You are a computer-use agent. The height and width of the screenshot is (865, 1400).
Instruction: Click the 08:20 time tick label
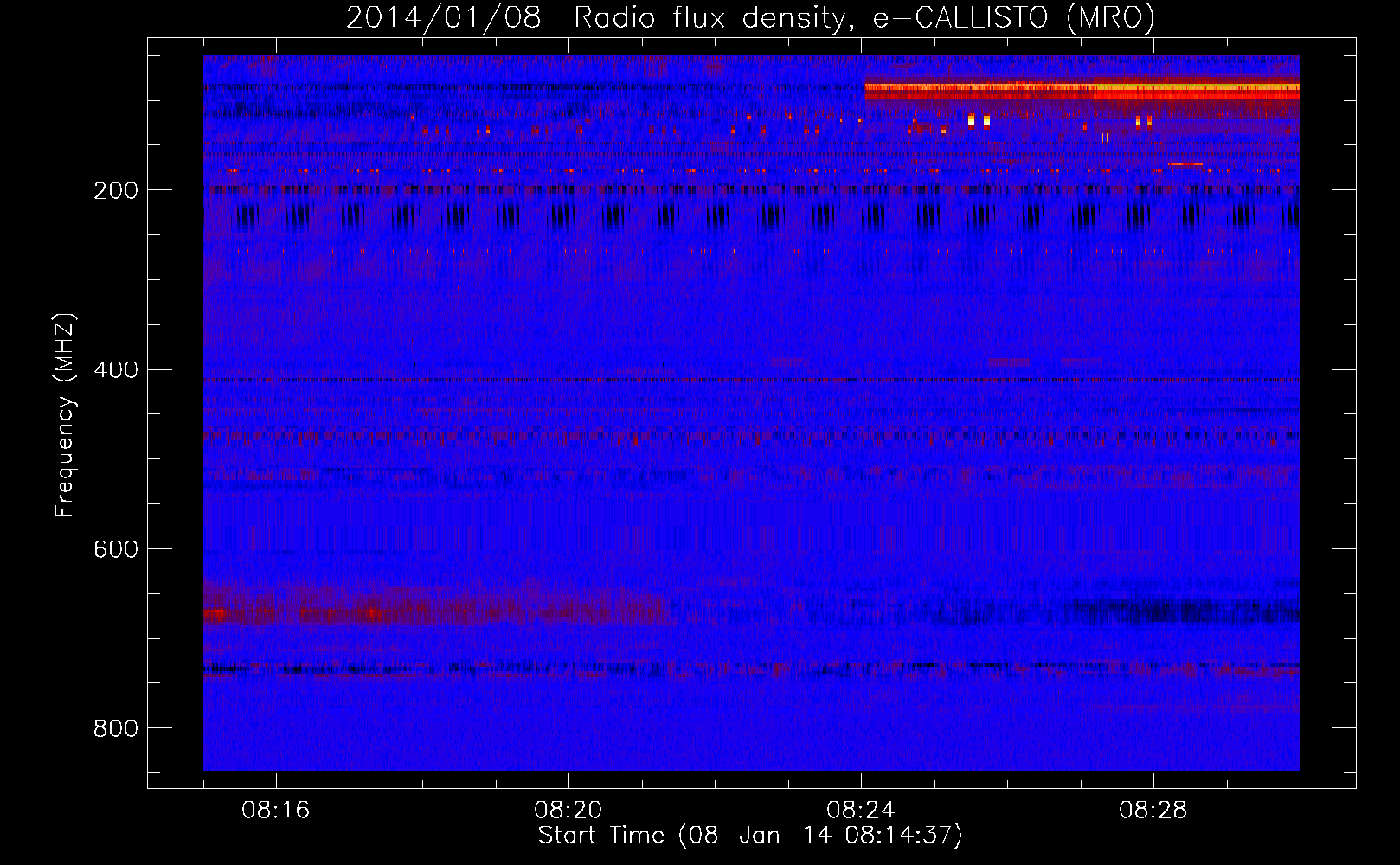tap(568, 811)
